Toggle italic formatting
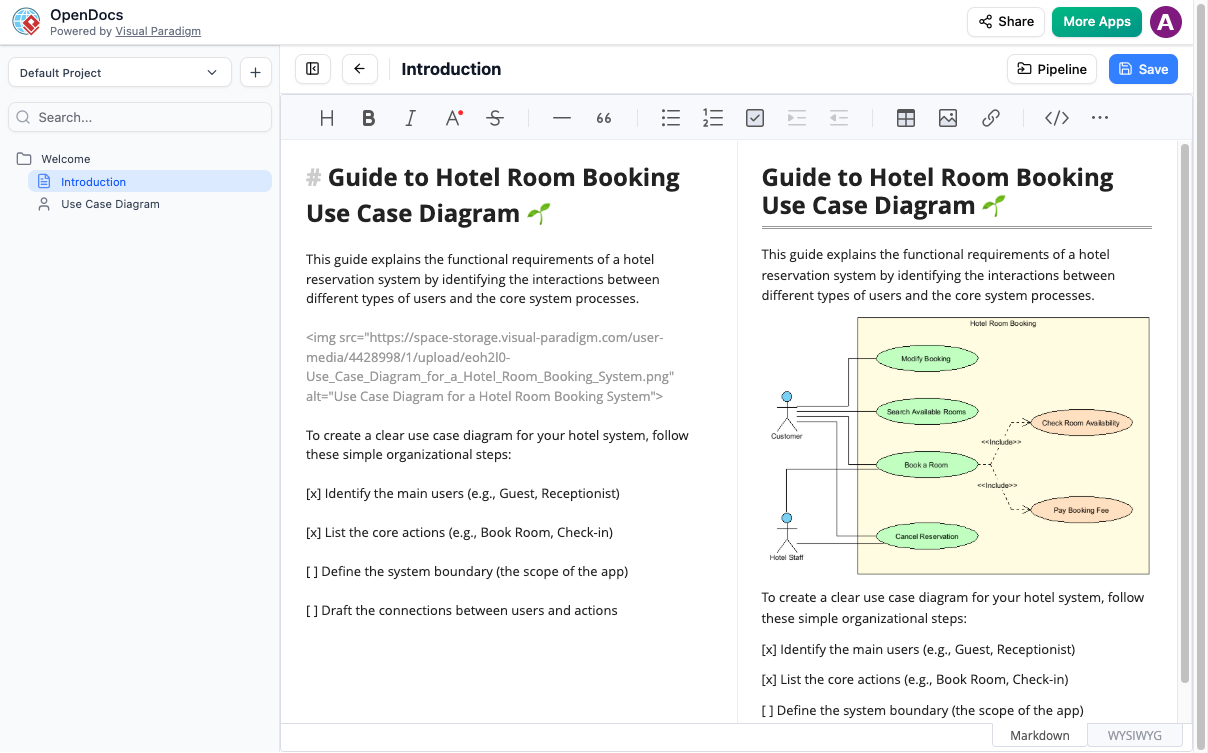The width and height of the screenshot is (1208, 753). [410, 117]
